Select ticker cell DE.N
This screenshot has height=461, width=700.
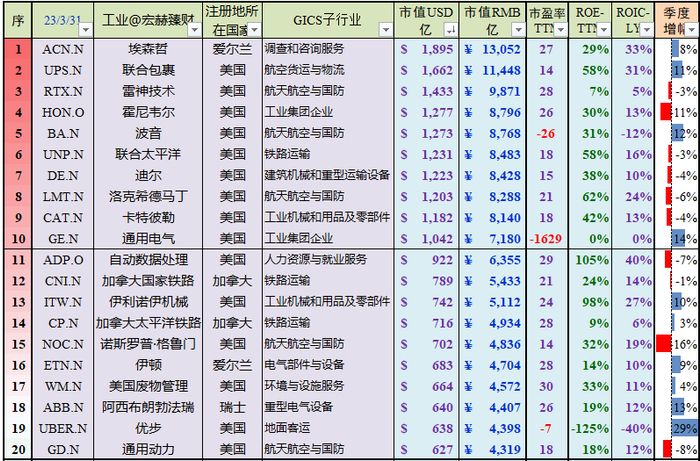coord(63,175)
